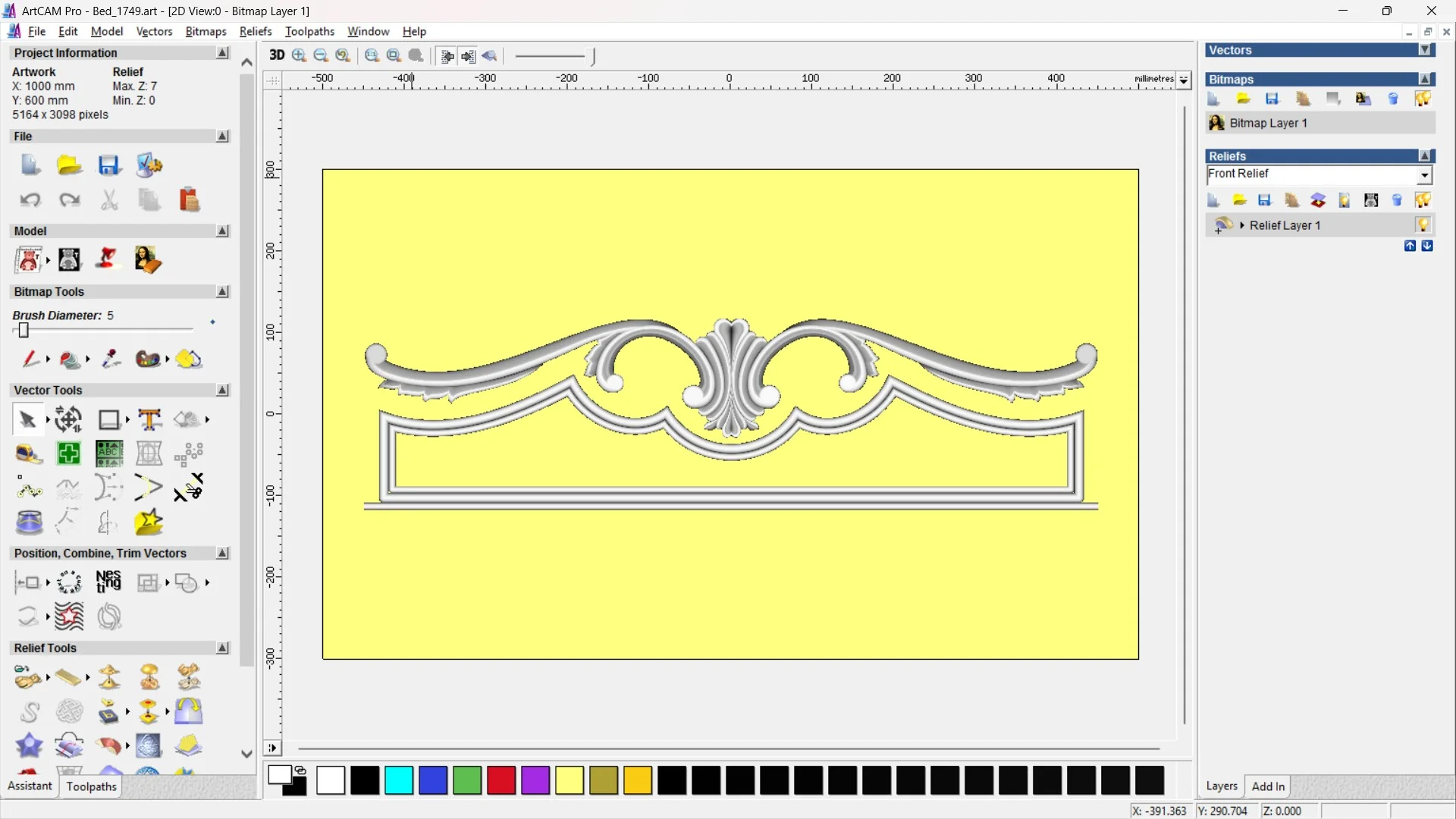Toggle Relief Layer 1 visibility bulb
Image resolution: width=1456 pixels, height=819 pixels.
(1423, 225)
